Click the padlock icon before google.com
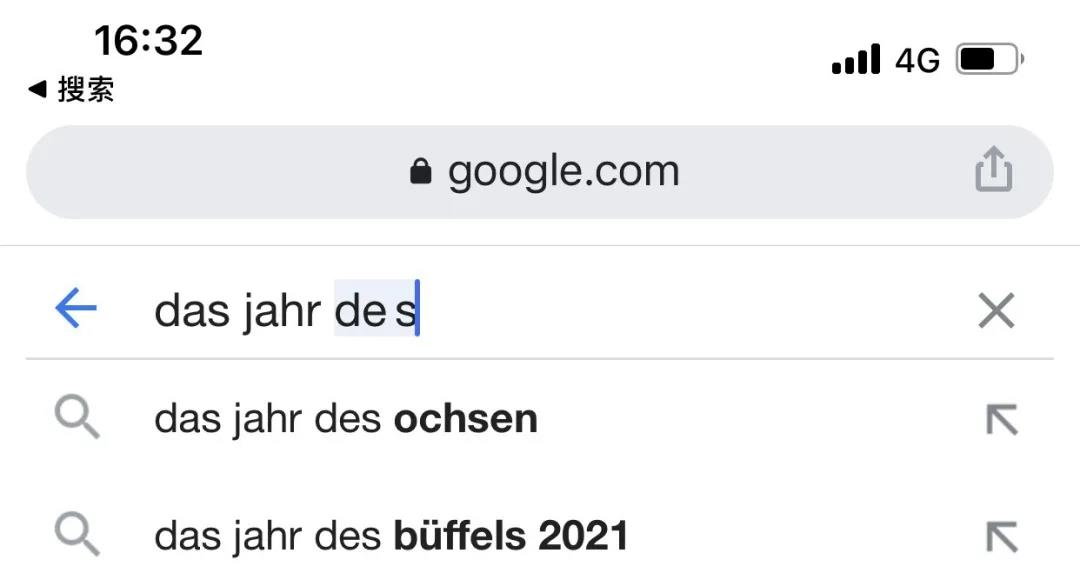 pyautogui.click(x=420, y=171)
